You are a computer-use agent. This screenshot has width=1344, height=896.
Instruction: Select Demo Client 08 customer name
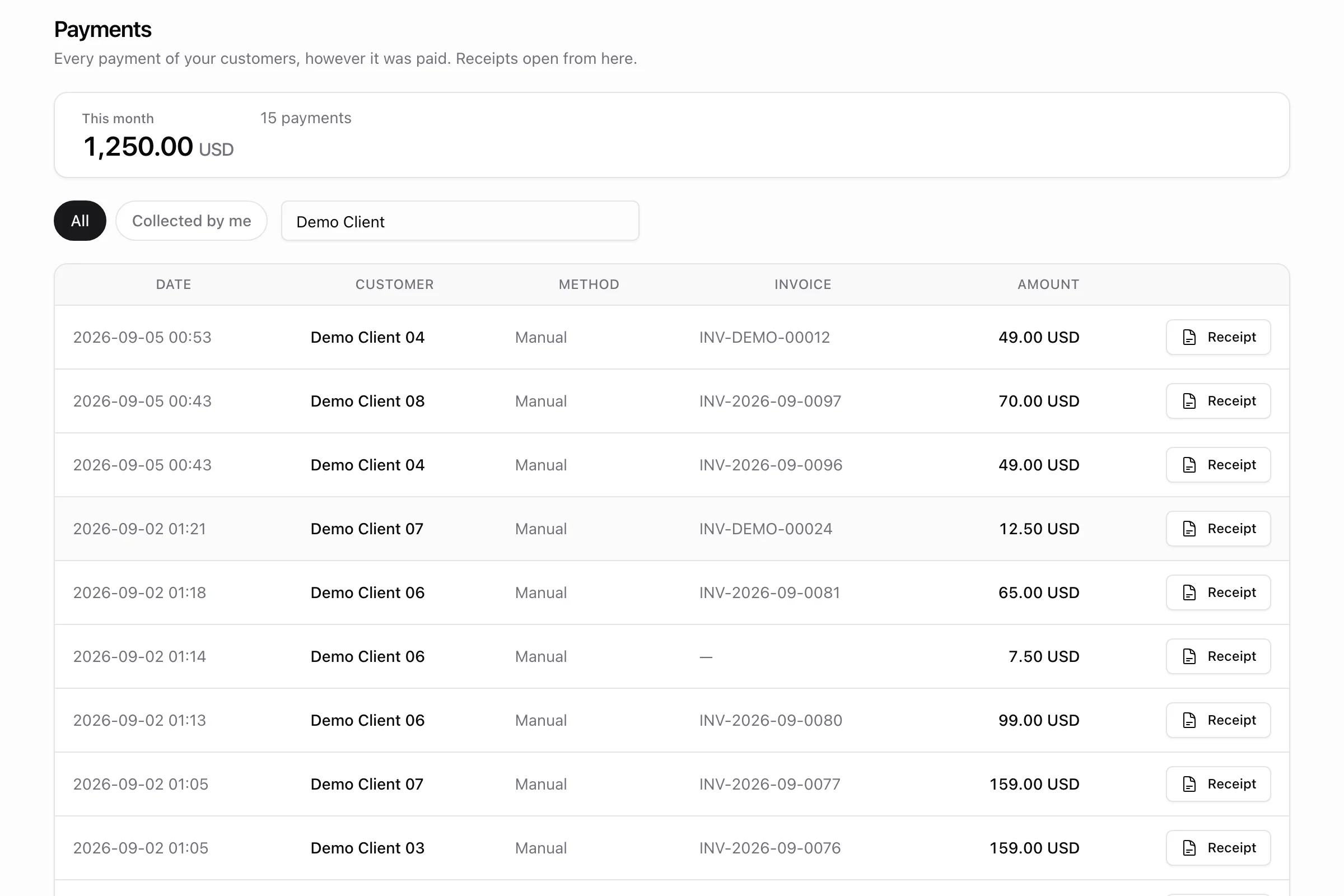[367, 401]
